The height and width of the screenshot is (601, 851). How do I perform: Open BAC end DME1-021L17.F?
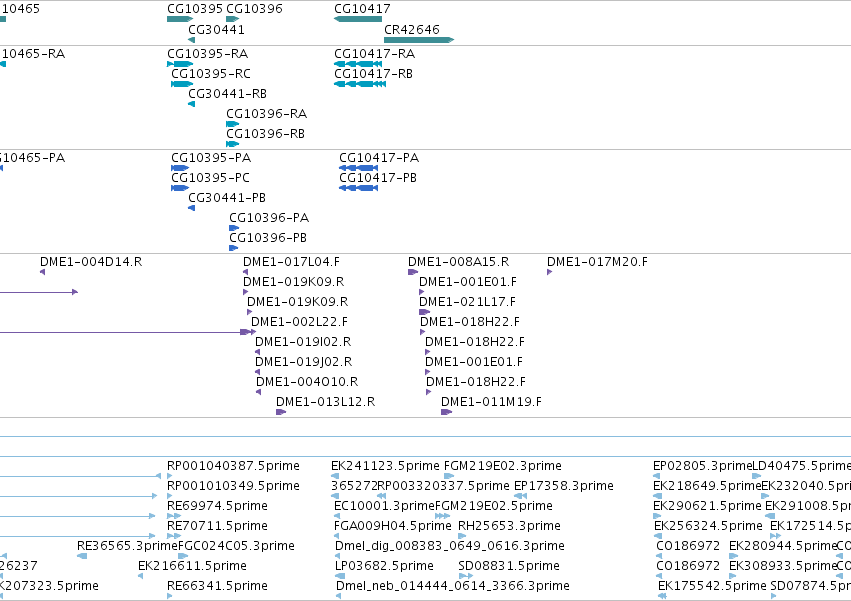(x=467, y=302)
